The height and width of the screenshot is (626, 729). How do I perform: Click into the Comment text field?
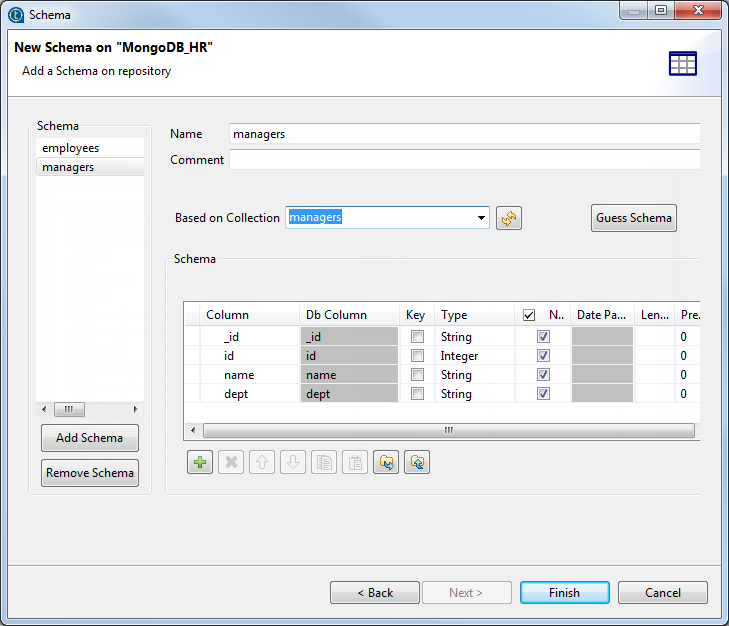click(x=464, y=160)
